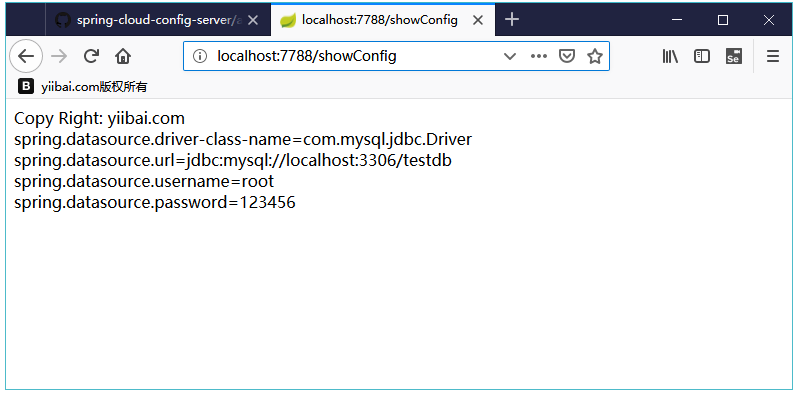The height and width of the screenshot is (393, 798).
Task: Open the Selenium IDE extension icon
Action: 733,56
